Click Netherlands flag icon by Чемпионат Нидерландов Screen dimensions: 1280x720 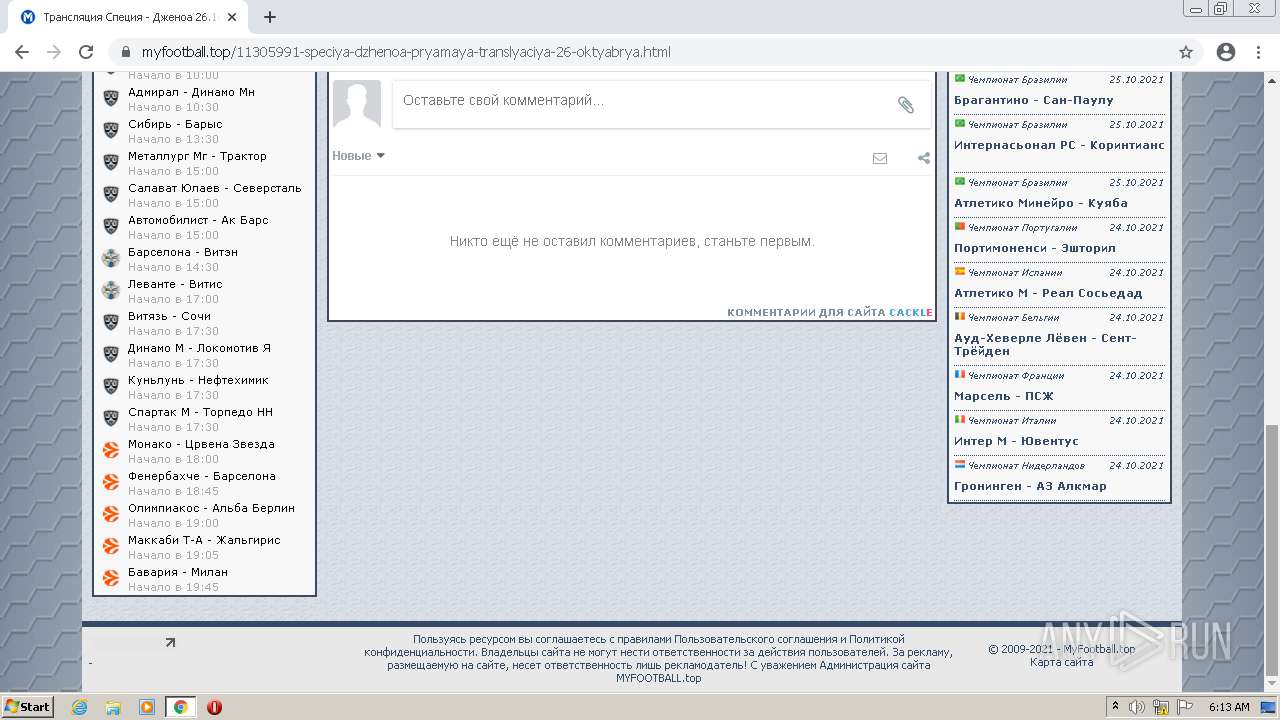pos(960,464)
